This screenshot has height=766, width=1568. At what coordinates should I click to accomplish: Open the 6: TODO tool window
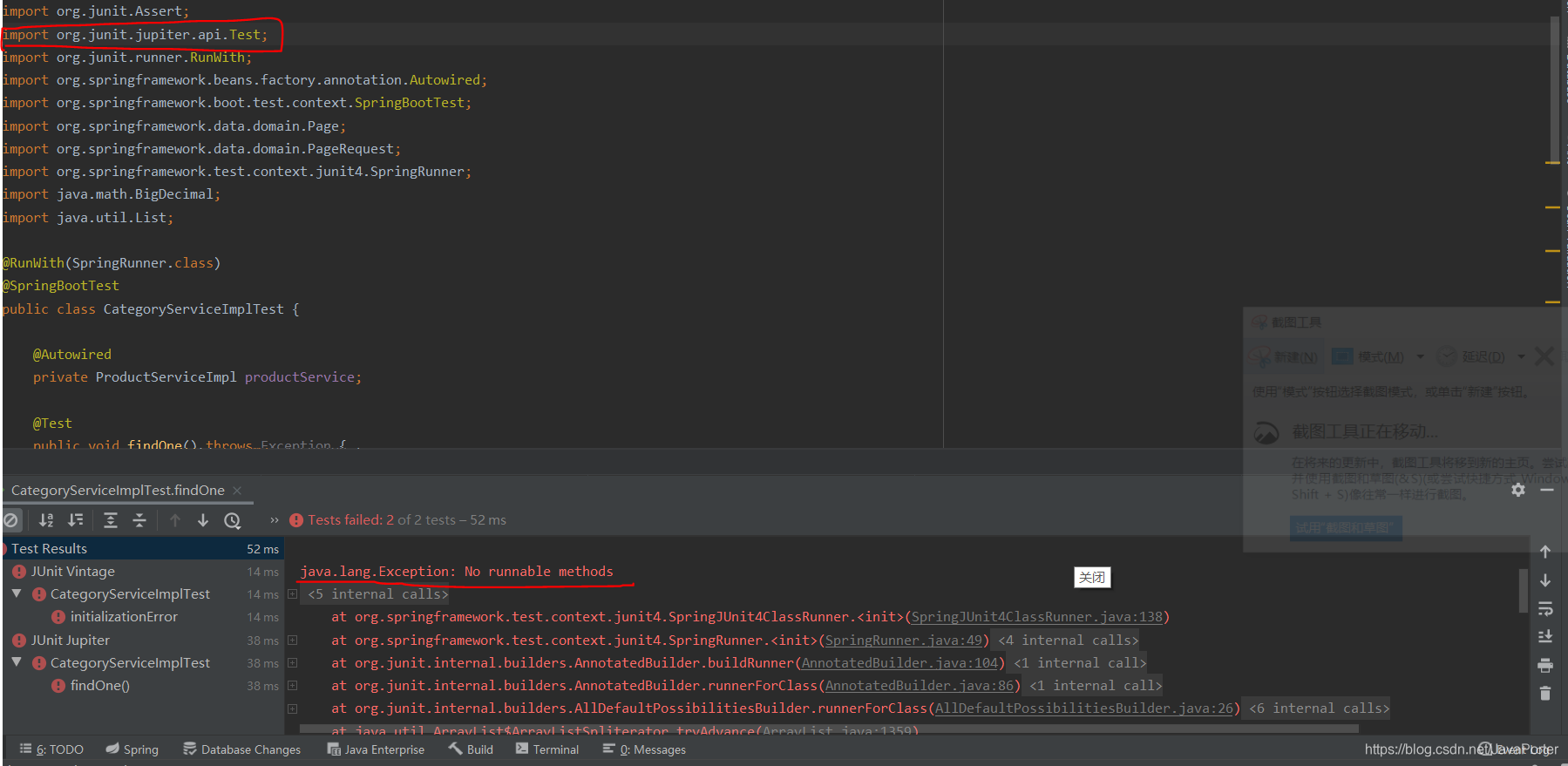51,749
